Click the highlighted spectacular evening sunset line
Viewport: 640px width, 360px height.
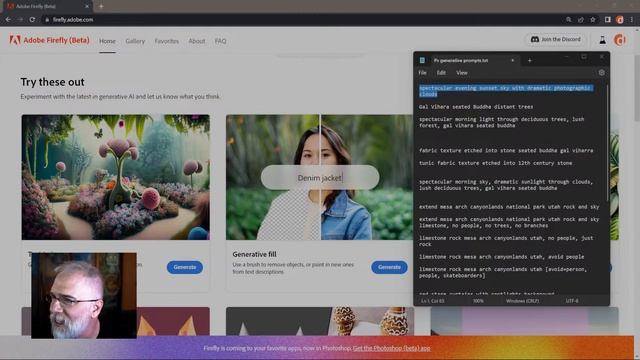click(505, 91)
